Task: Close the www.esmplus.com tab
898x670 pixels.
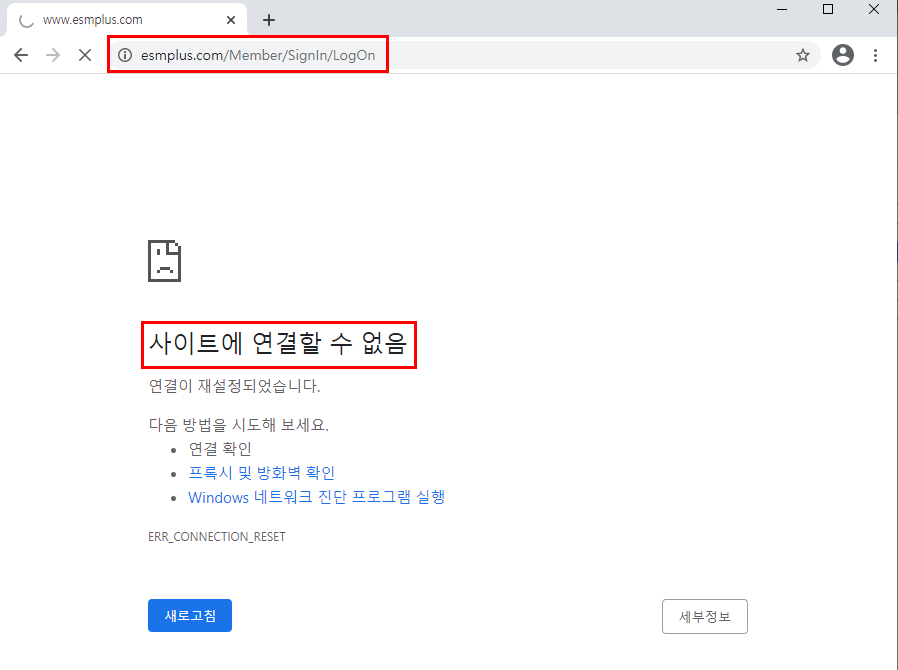Action: tap(231, 20)
